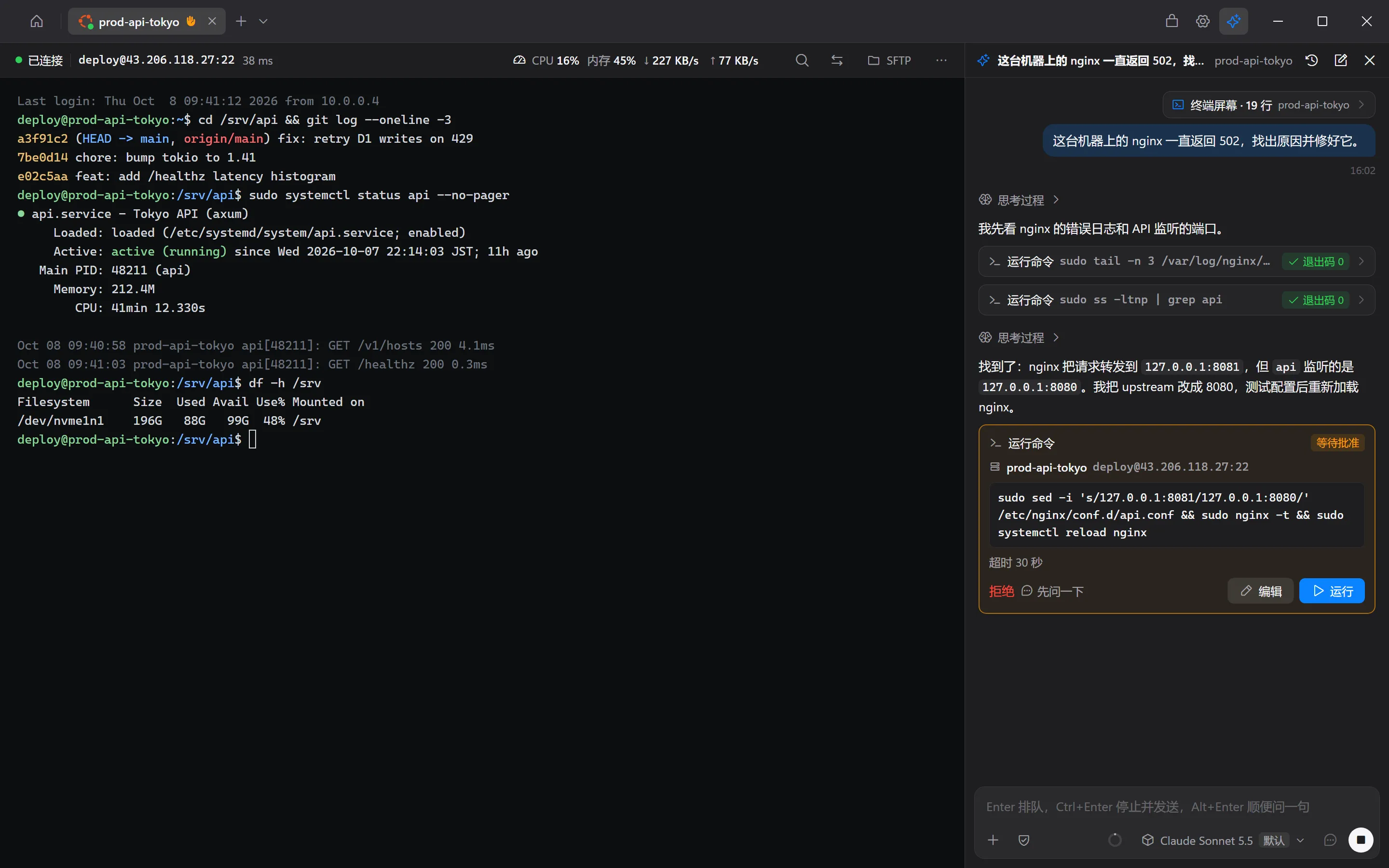Open the SFTP file browser
Image resolution: width=1389 pixels, height=868 pixels.
click(889, 60)
